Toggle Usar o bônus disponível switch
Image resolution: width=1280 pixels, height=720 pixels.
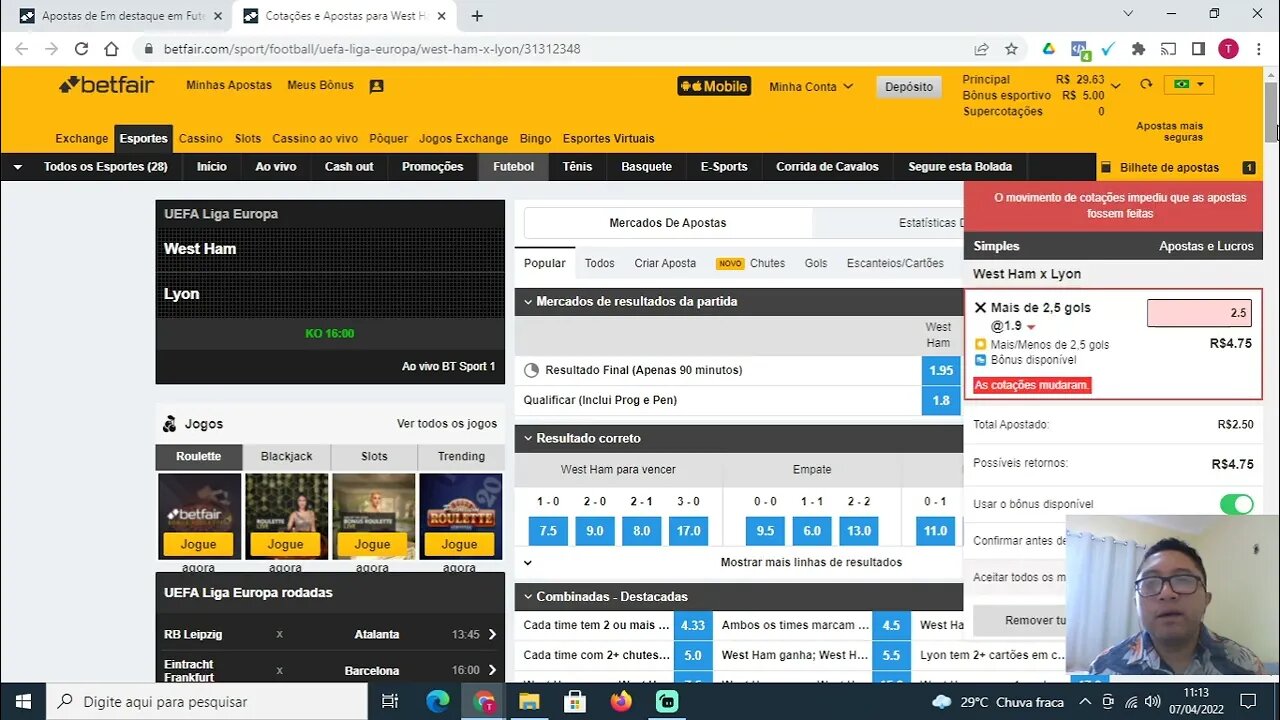click(x=1236, y=504)
